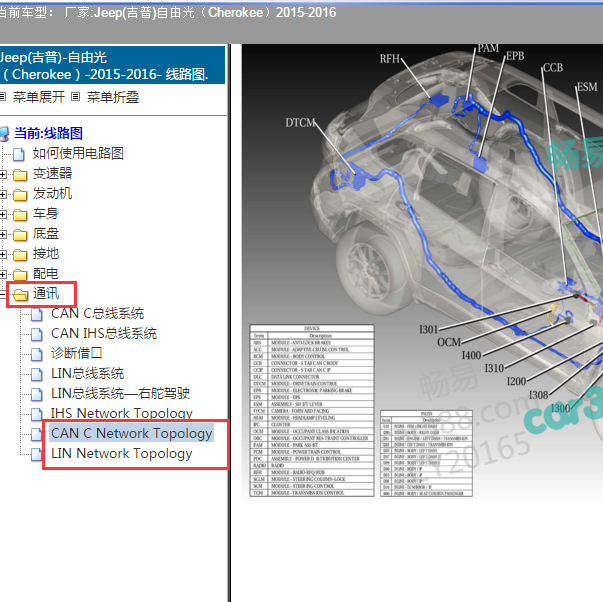603x602 pixels.
Task: Click document icon beside LIN总线系统—右舵驾驶
Action: 37,394
